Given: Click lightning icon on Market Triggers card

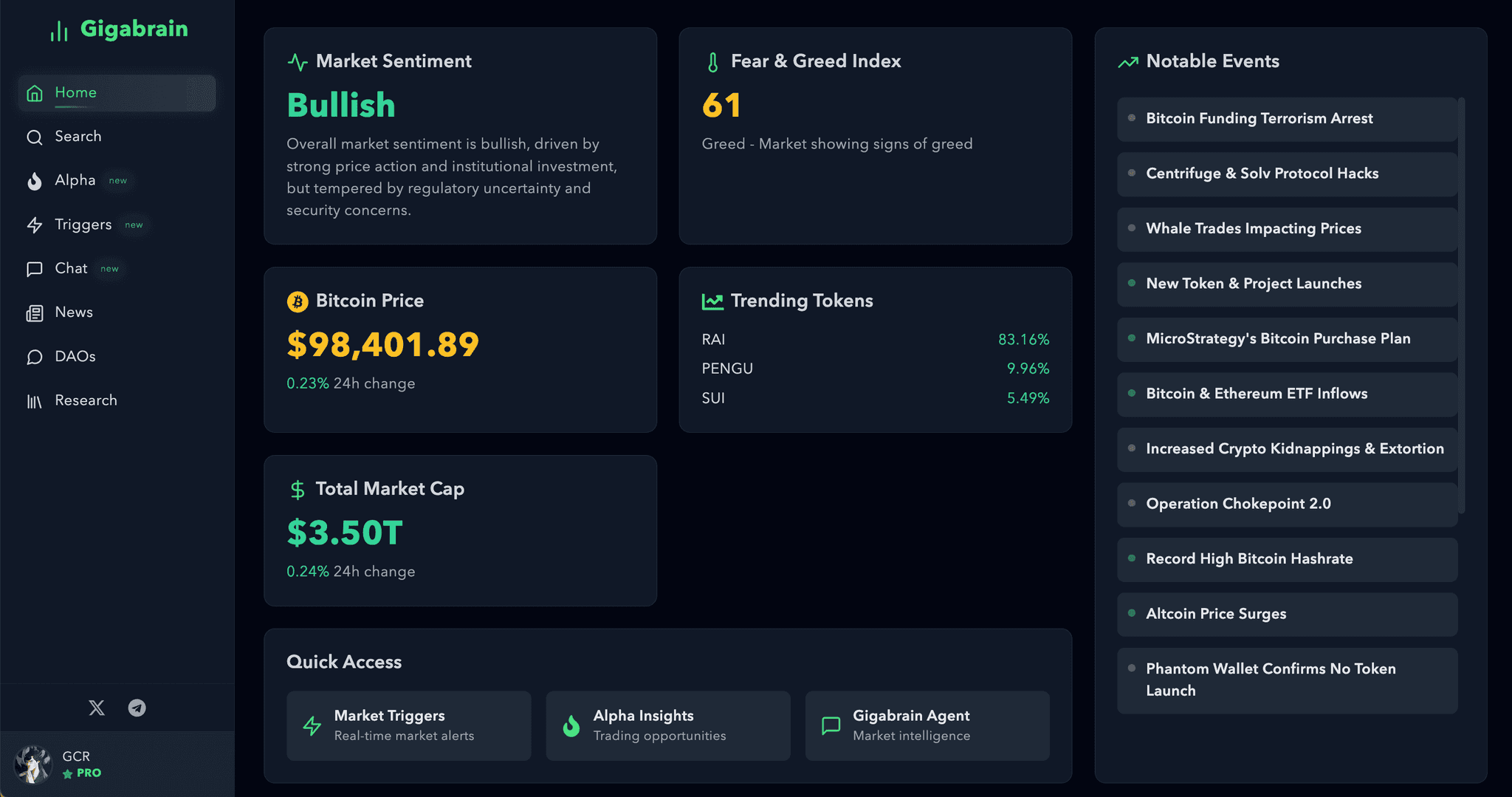Looking at the screenshot, I should [x=312, y=726].
